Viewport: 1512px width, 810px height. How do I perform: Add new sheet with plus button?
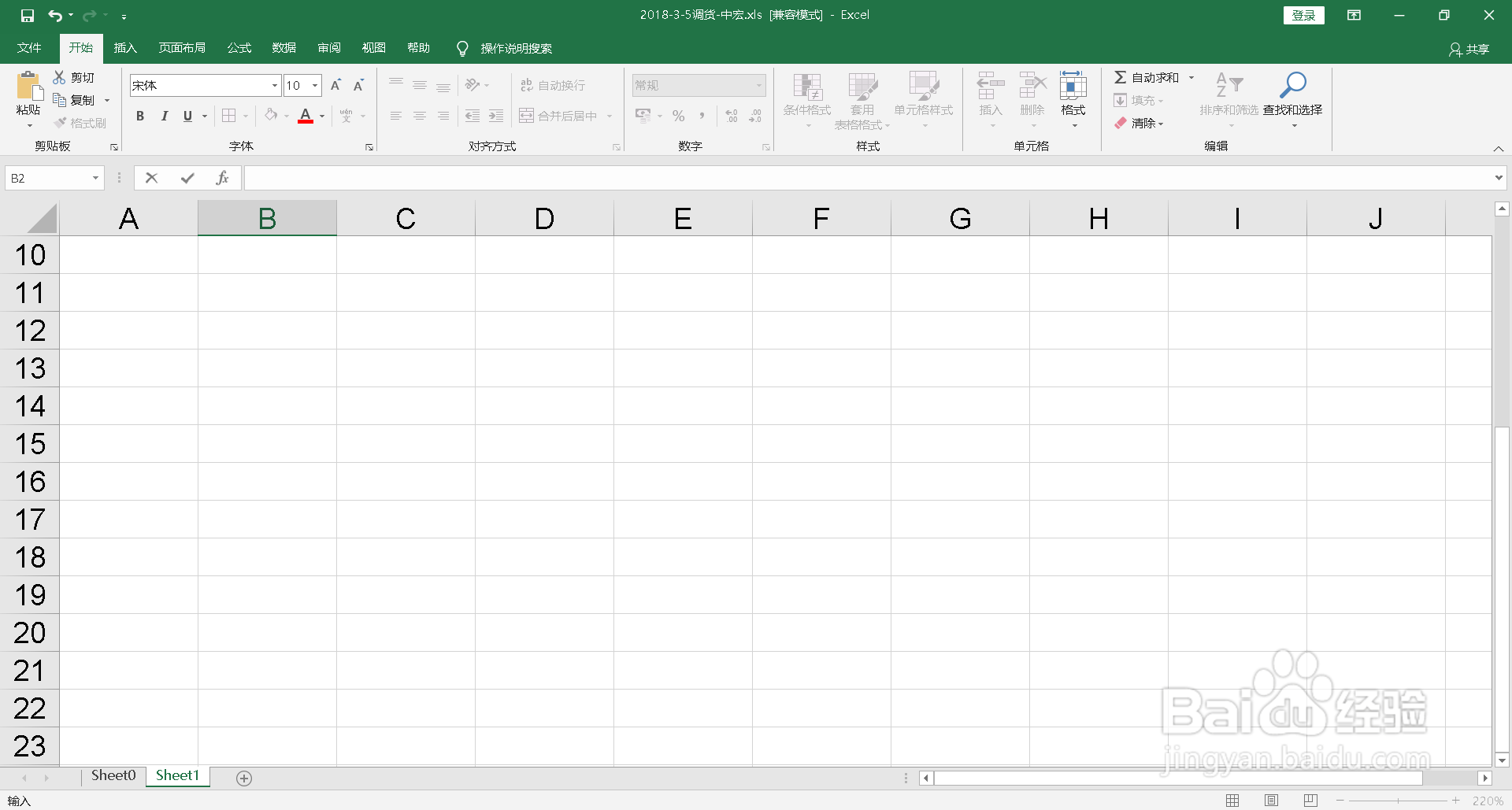244,778
